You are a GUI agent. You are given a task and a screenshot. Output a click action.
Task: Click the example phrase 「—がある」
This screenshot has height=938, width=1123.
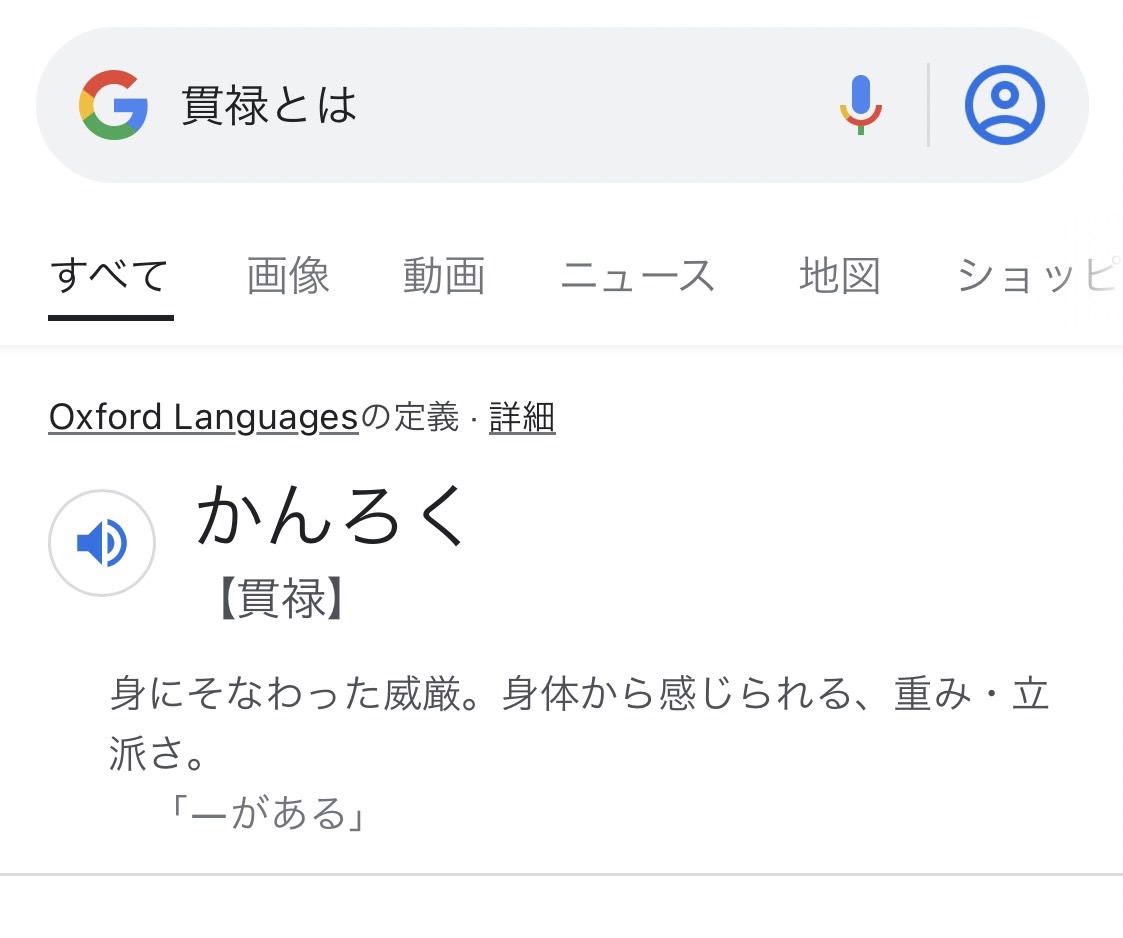pyautogui.click(x=266, y=813)
